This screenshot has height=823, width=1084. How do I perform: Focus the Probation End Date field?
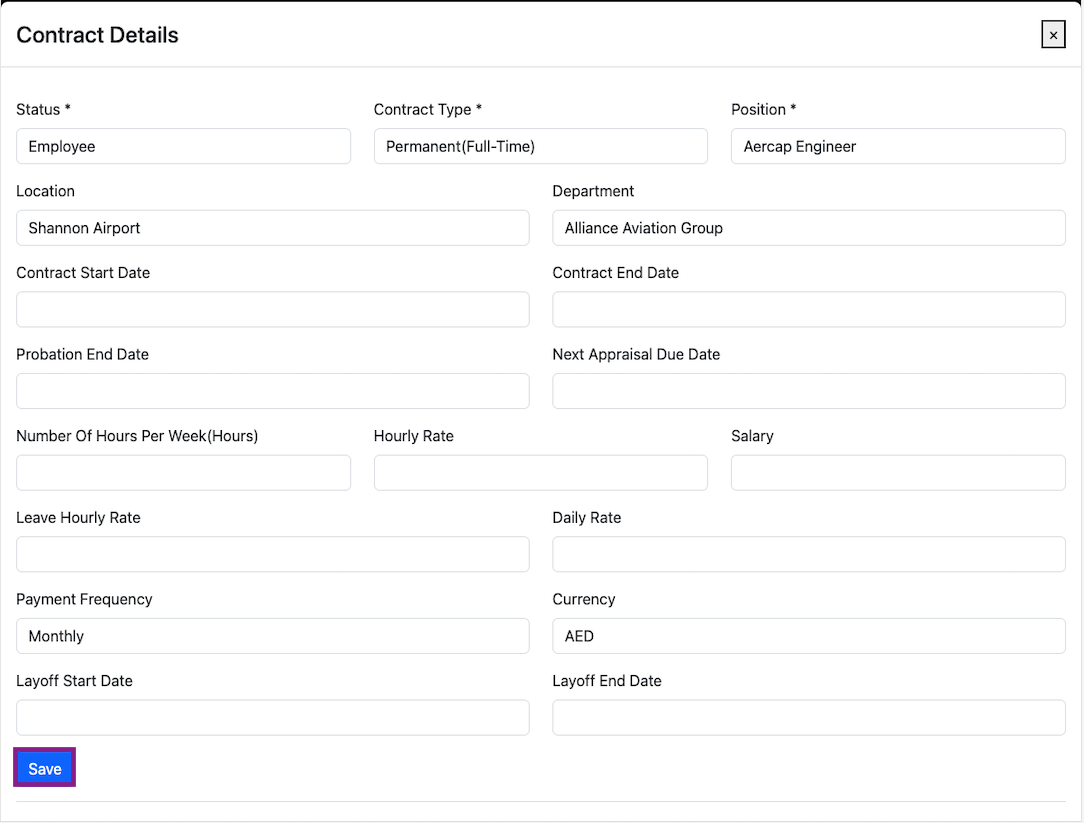point(272,391)
